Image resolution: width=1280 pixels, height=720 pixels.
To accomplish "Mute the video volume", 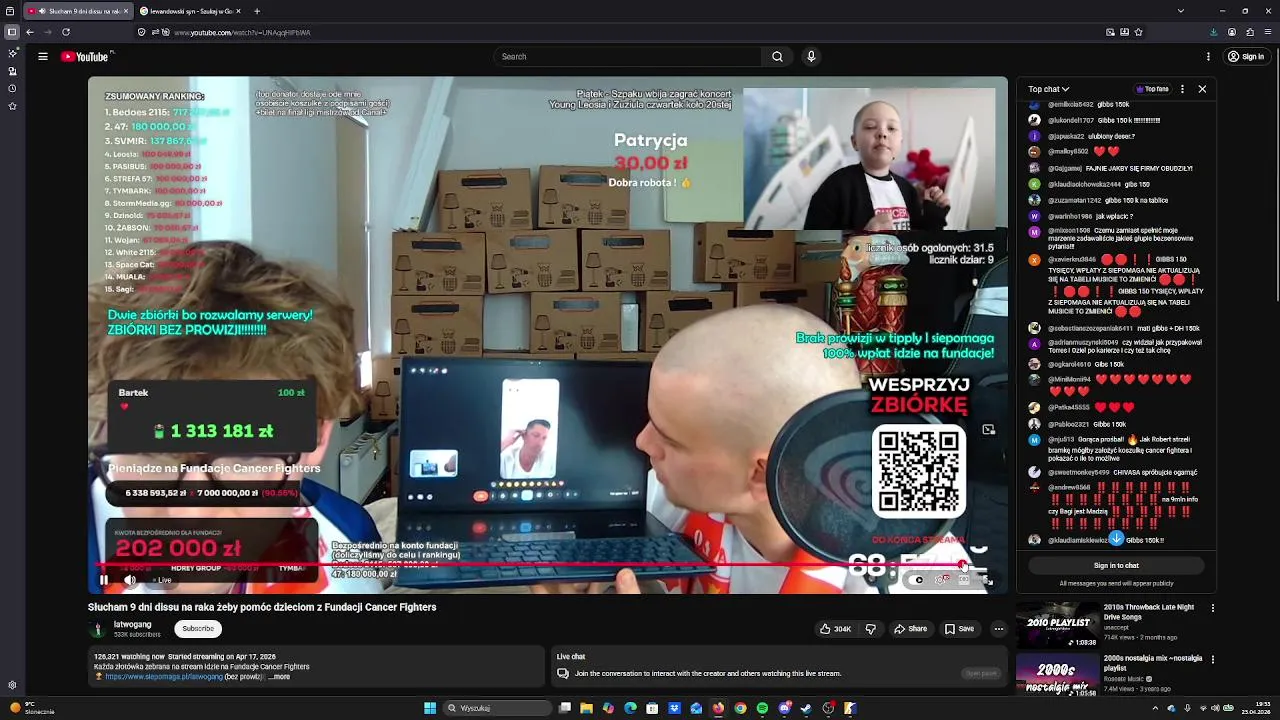I will click(x=130, y=580).
